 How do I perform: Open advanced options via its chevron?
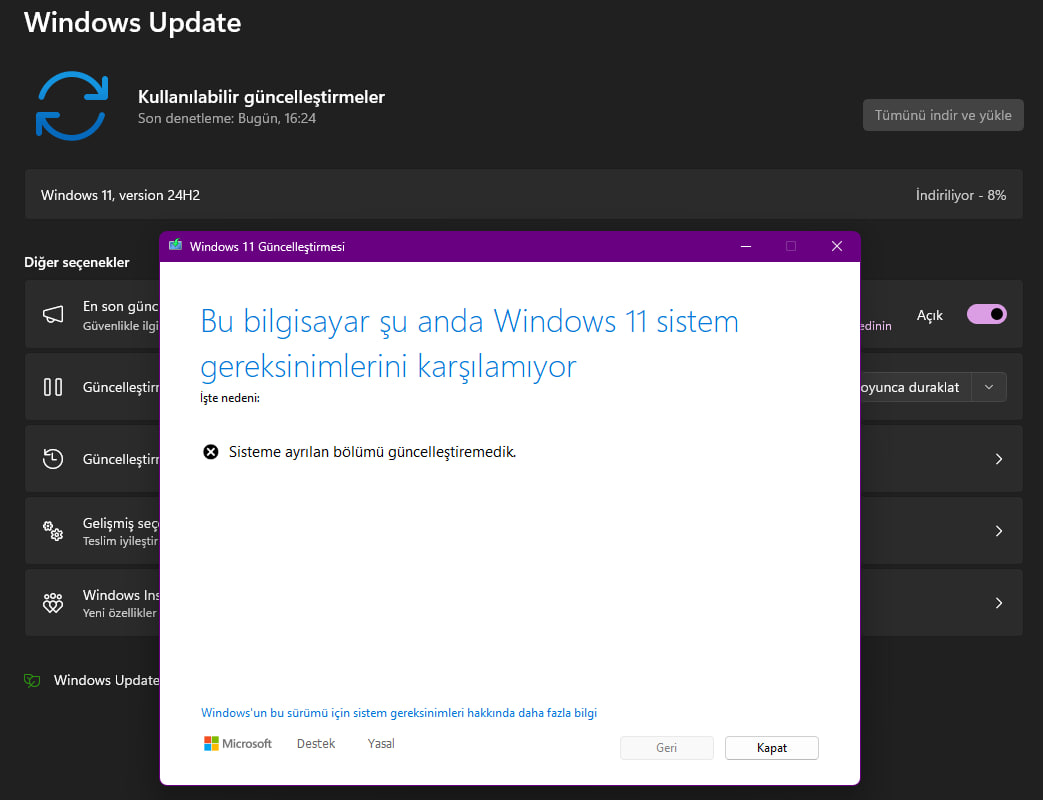point(998,531)
